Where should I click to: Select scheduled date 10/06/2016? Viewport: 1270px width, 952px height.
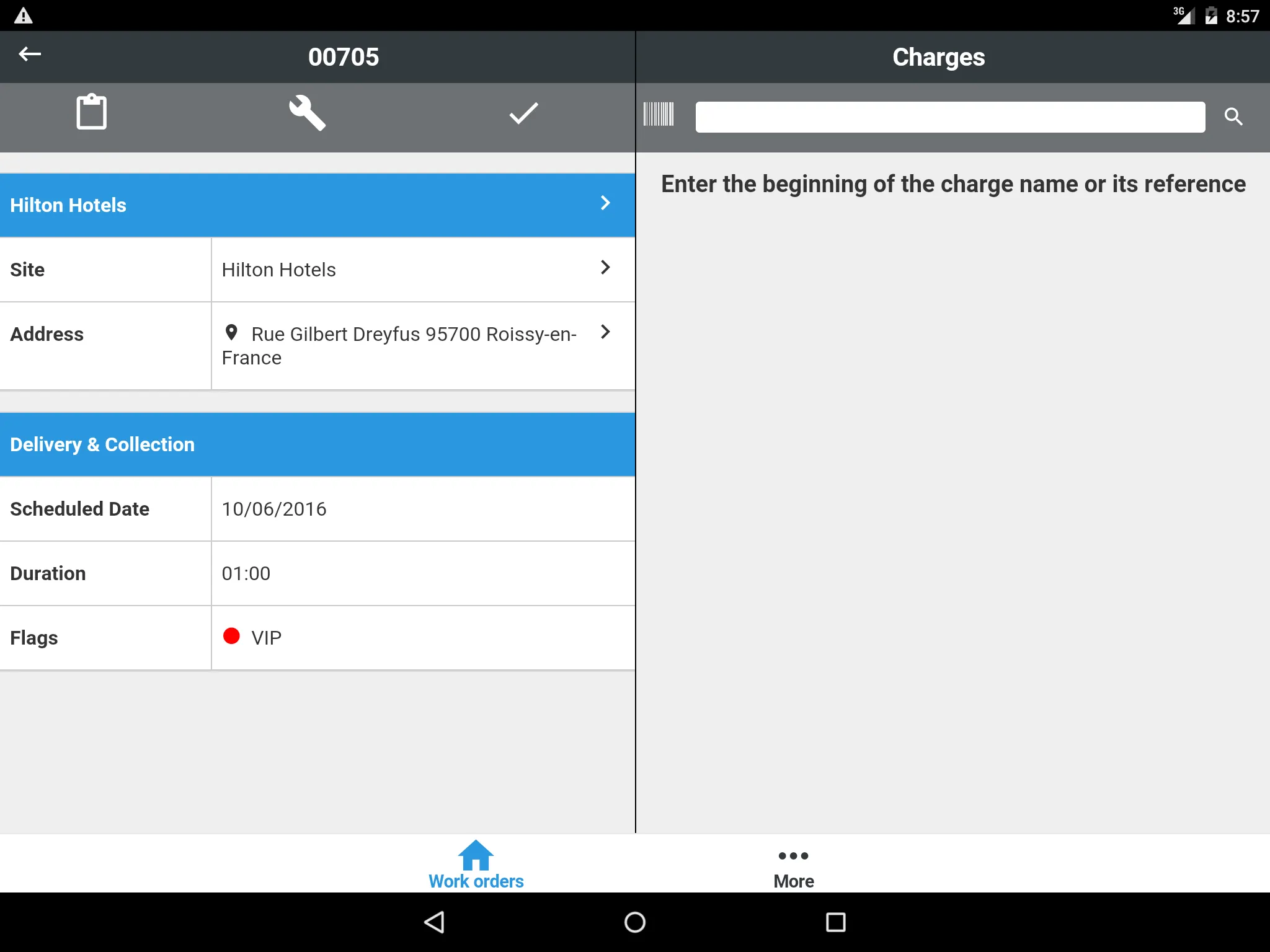[x=274, y=509]
